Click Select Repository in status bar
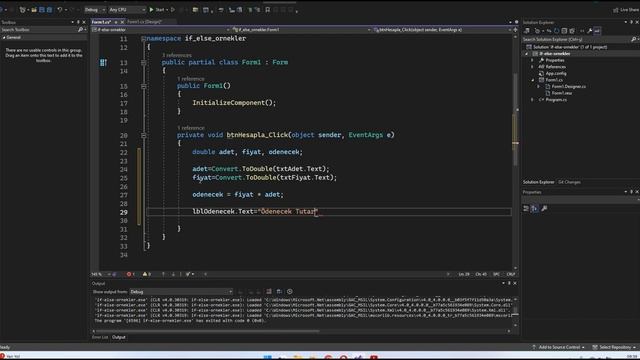 pyautogui.click(x=614, y=347)
